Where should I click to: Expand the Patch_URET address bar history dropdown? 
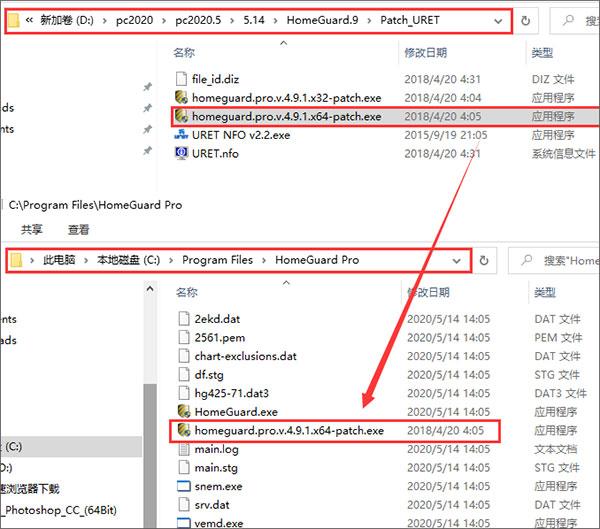pos(498,21)
